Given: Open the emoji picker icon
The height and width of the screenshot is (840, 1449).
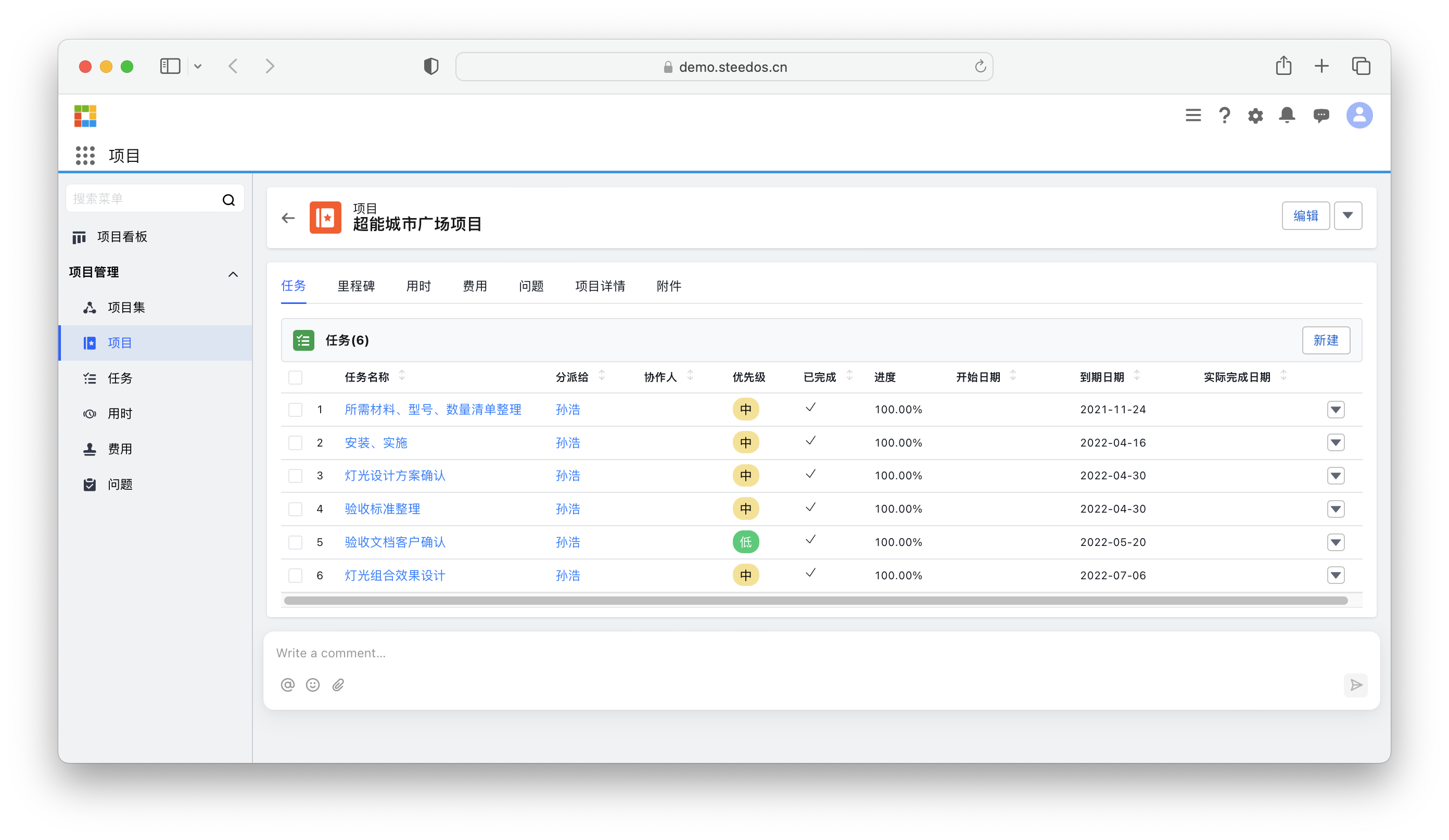Looking at the screenshot, I should (313, 685).
